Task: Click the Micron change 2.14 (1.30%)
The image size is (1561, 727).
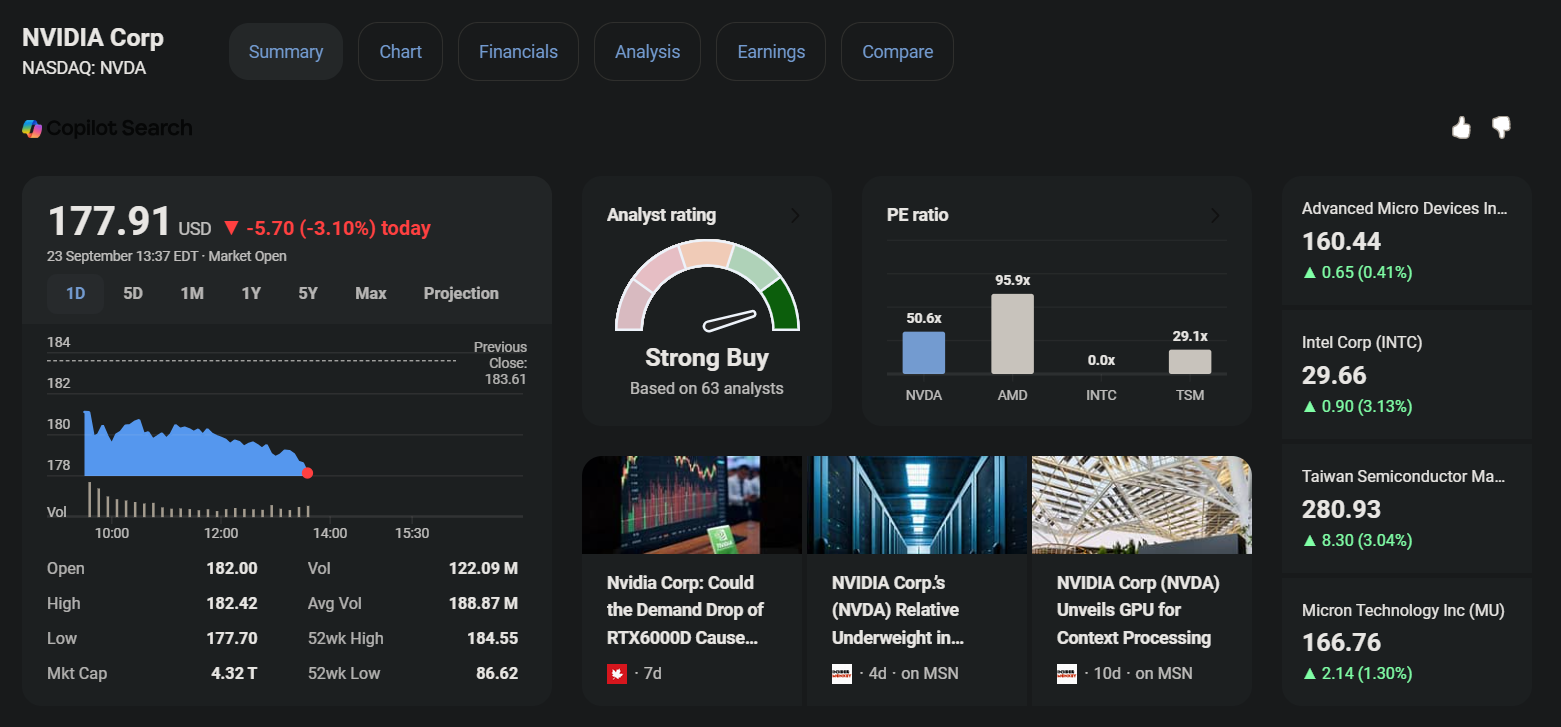Action: (x=1357, y=674)
